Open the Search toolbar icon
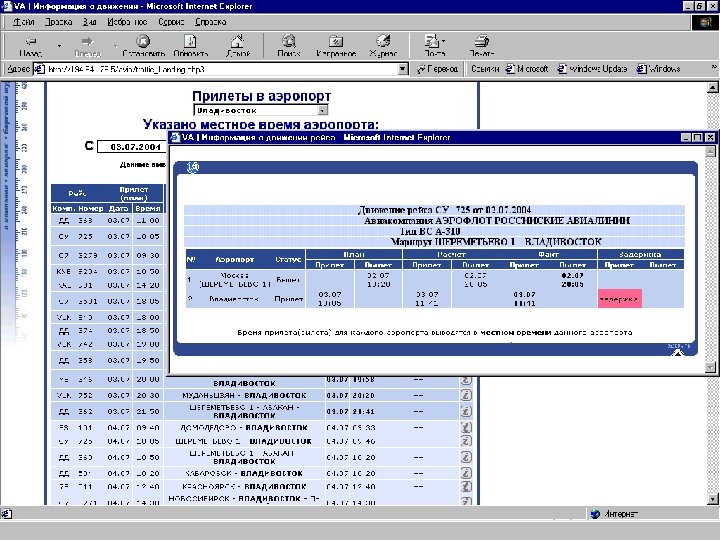The width and height of the screenshot is (720, 540). (x=289, y=42)
